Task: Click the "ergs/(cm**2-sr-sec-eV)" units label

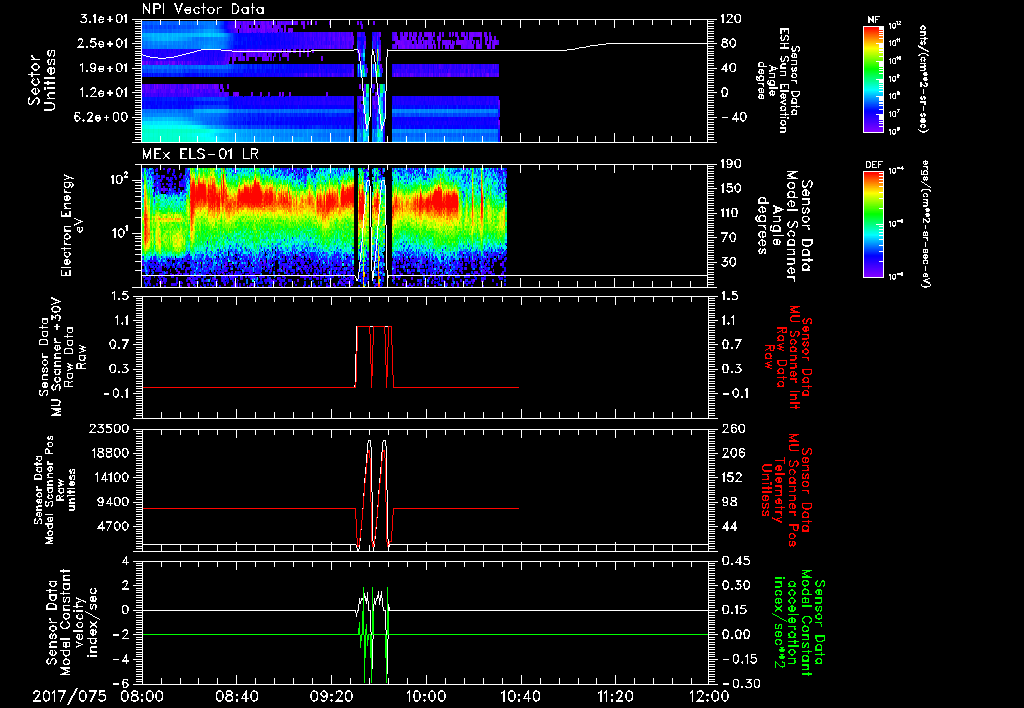Action: point(925,225)
